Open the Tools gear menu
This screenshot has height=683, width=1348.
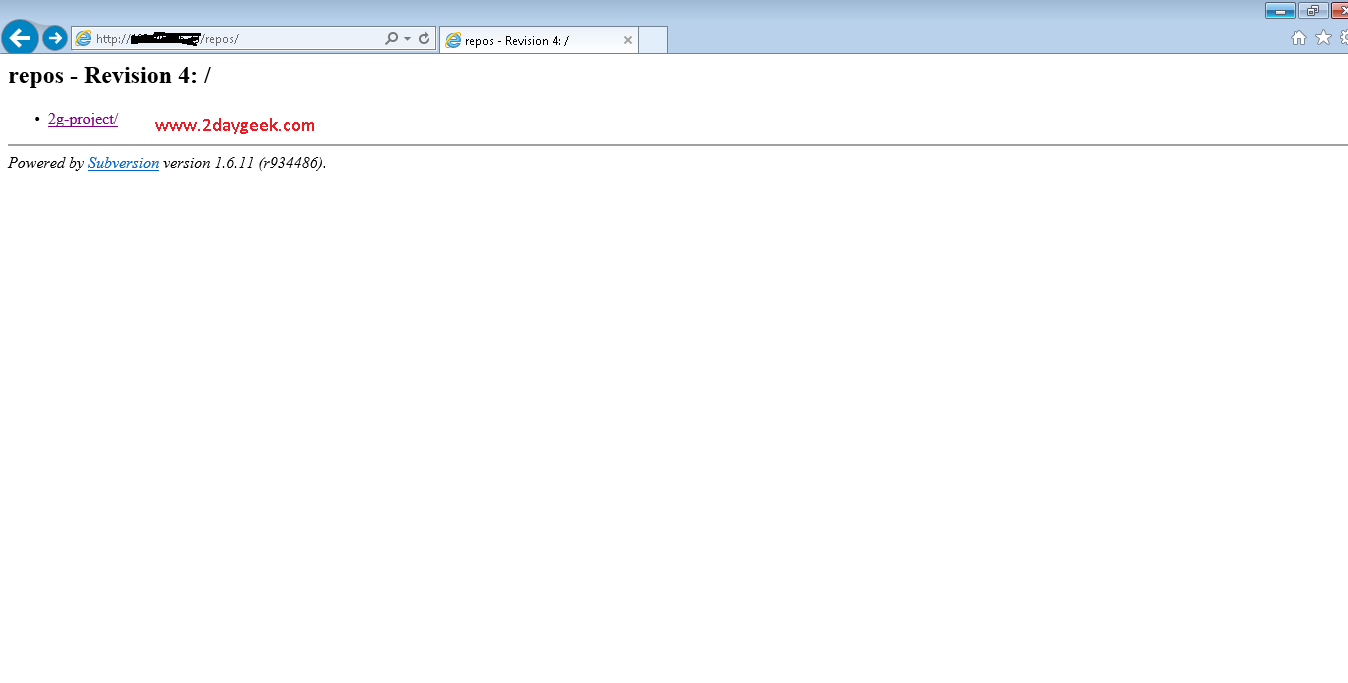[1343, 38]
